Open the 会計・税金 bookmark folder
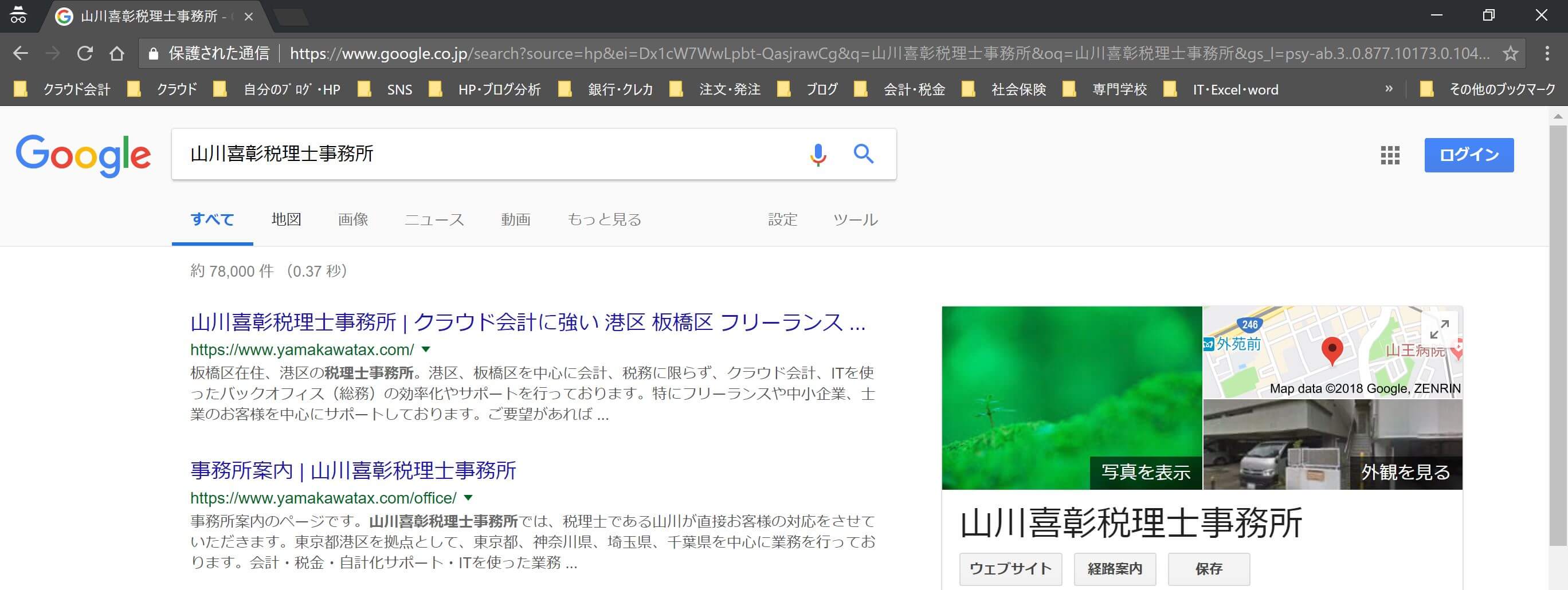 (899, 89)
